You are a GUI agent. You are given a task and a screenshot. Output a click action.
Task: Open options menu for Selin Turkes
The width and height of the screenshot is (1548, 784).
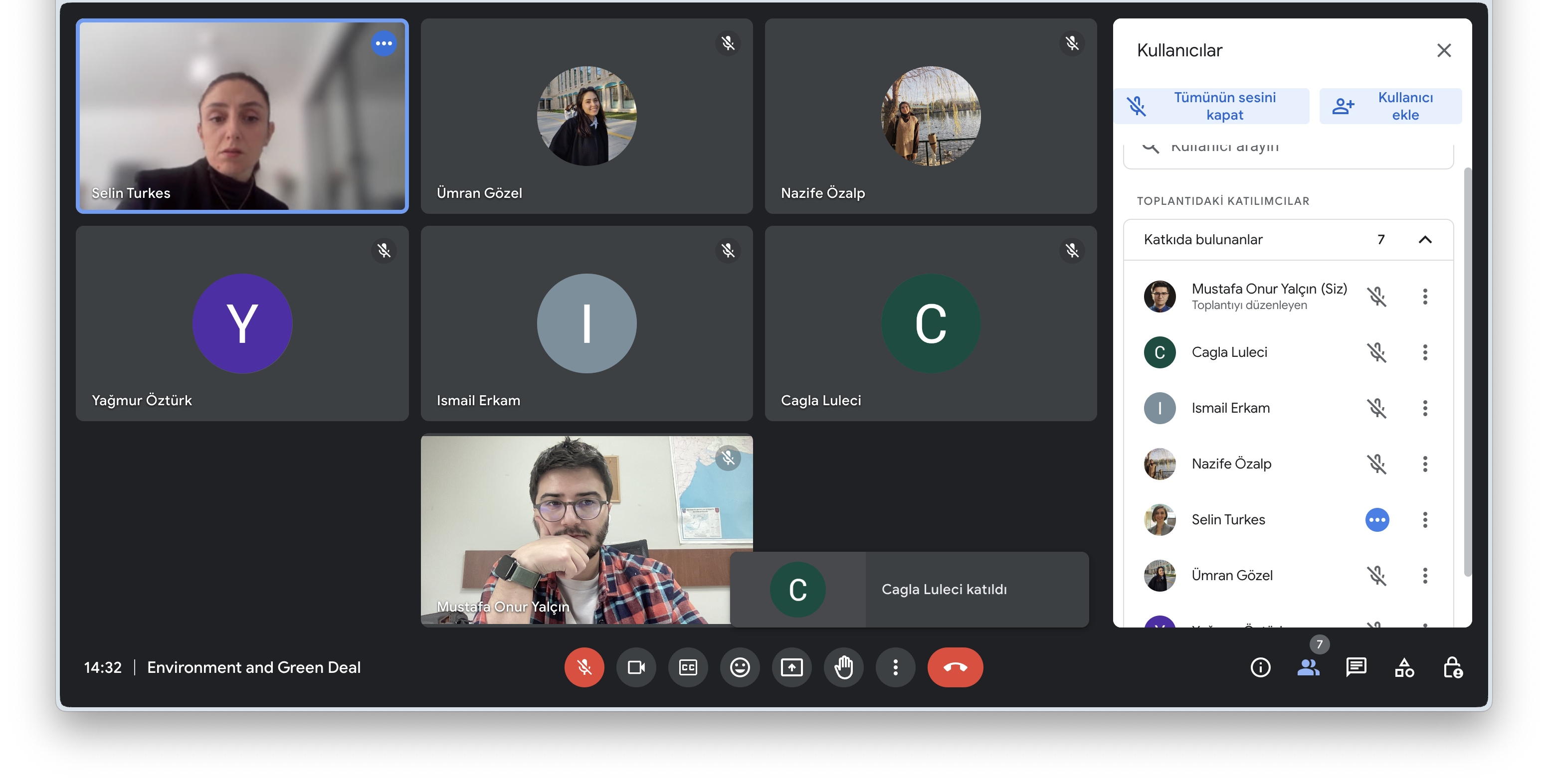[x=1425, y=520]
